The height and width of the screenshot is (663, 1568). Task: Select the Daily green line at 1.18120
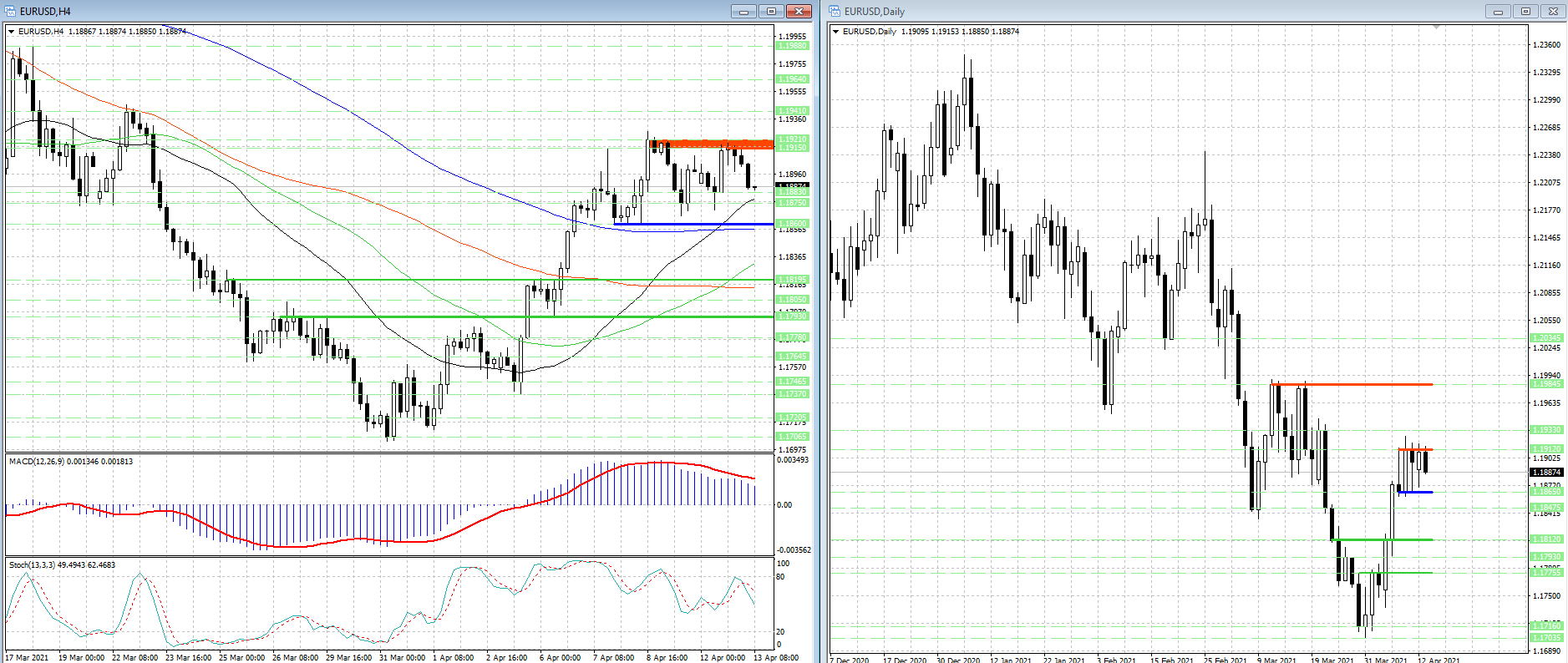pyautogui.click(x=1383, y=539)
